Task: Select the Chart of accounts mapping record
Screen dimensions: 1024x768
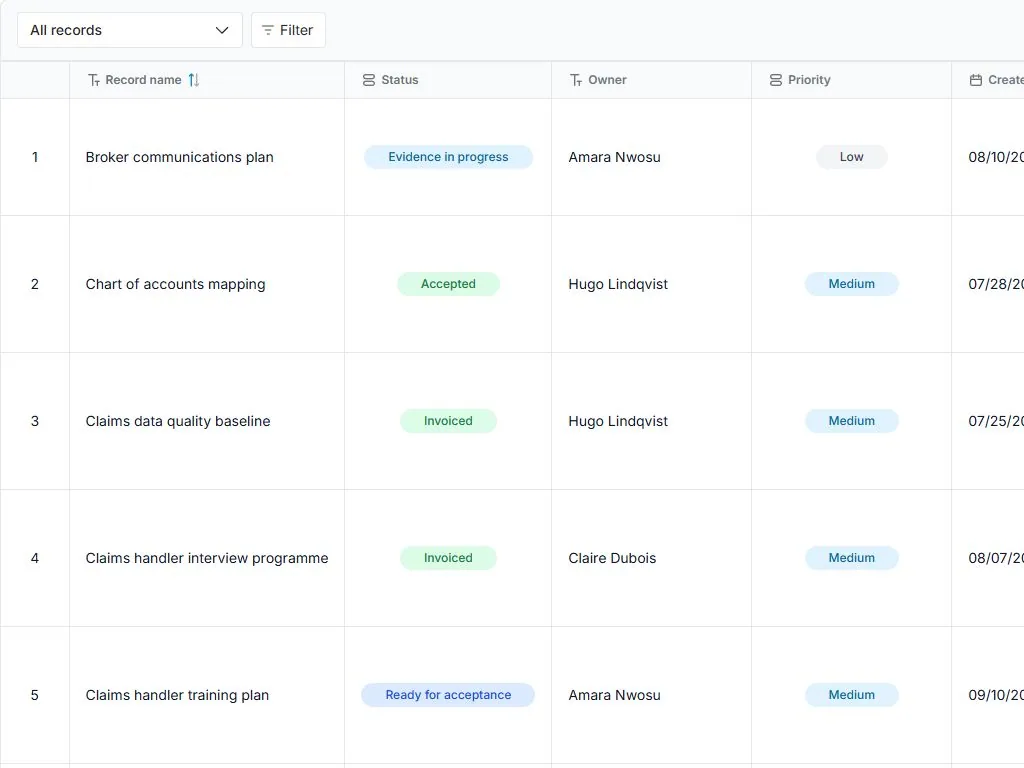Action: [x=176, y=284]
